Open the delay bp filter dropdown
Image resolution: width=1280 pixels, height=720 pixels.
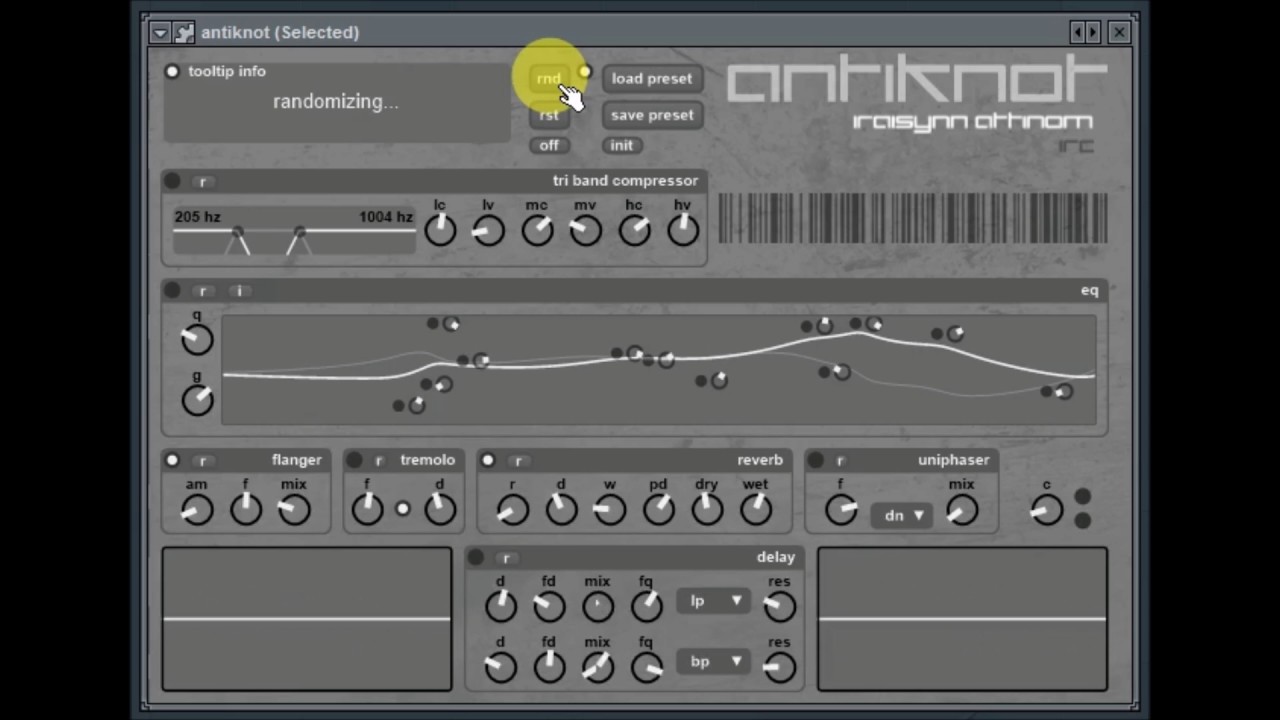click(713, 661)
